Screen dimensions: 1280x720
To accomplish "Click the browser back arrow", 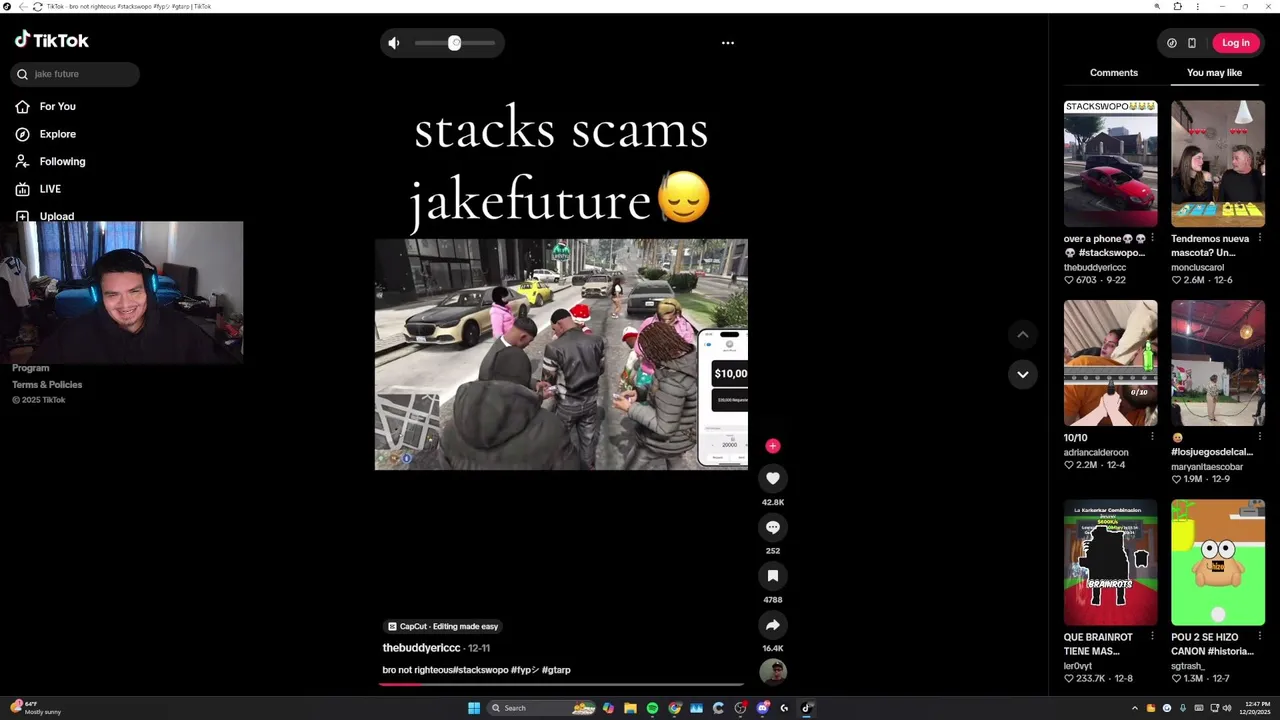I will click(x=22, y=6).
